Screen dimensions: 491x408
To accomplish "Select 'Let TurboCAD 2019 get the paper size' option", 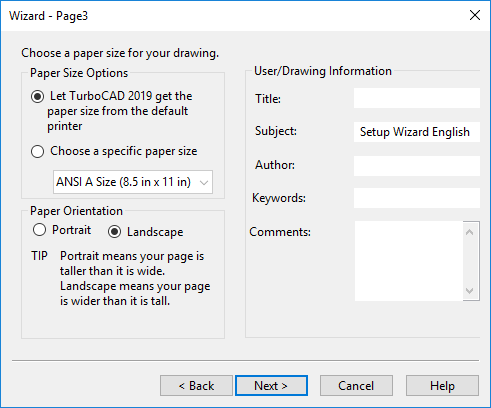I will (37, 97).
